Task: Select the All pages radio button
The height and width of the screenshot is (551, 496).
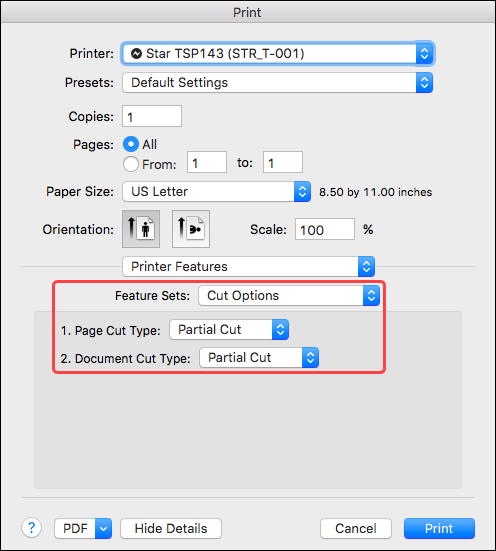Action: click(131, 144)
